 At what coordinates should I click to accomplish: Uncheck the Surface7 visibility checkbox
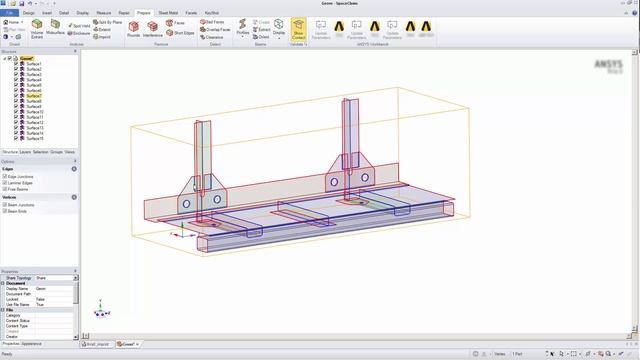point(16,96)
